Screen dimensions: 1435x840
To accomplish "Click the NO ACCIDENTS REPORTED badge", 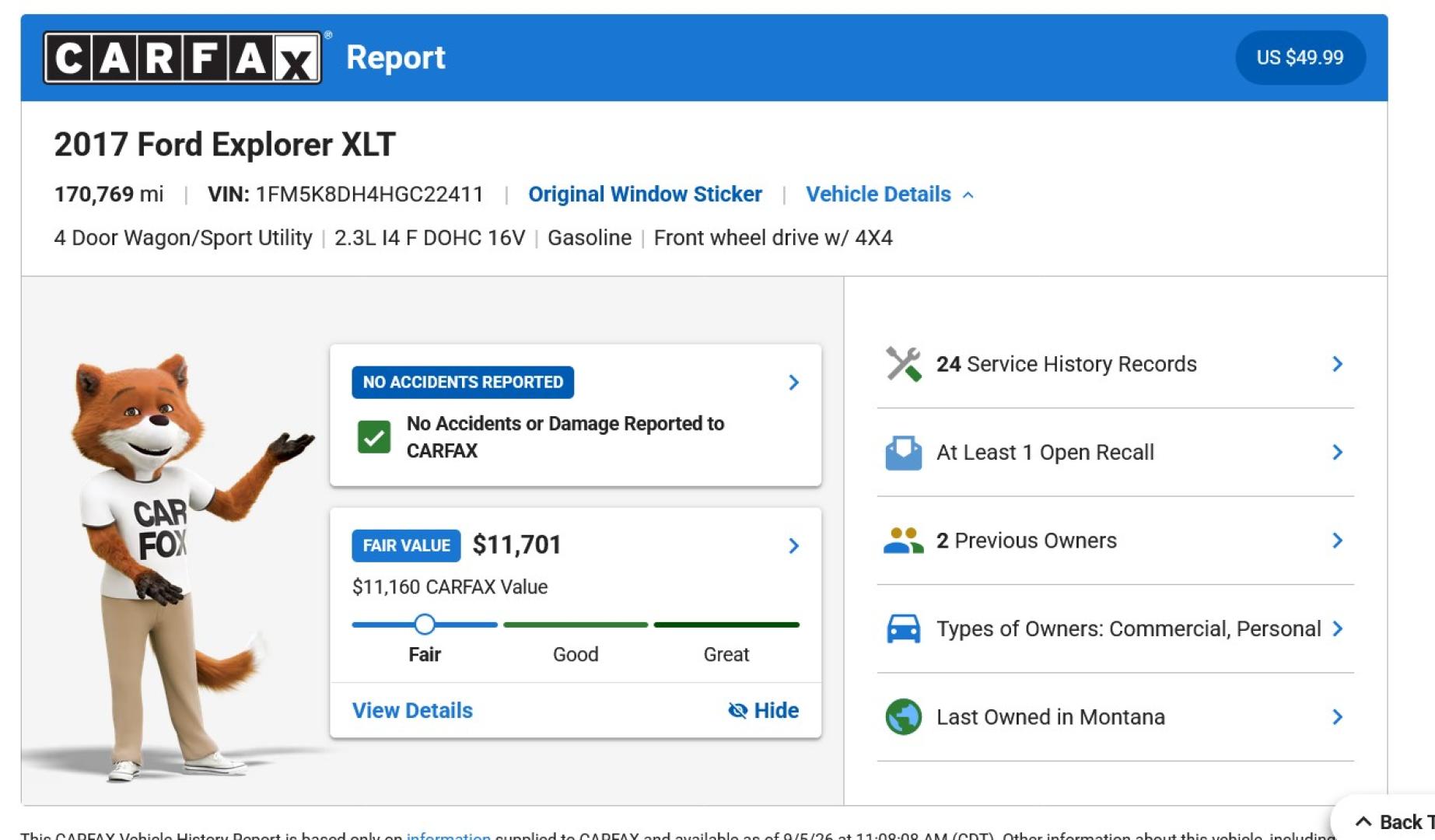I will point(463,383).
